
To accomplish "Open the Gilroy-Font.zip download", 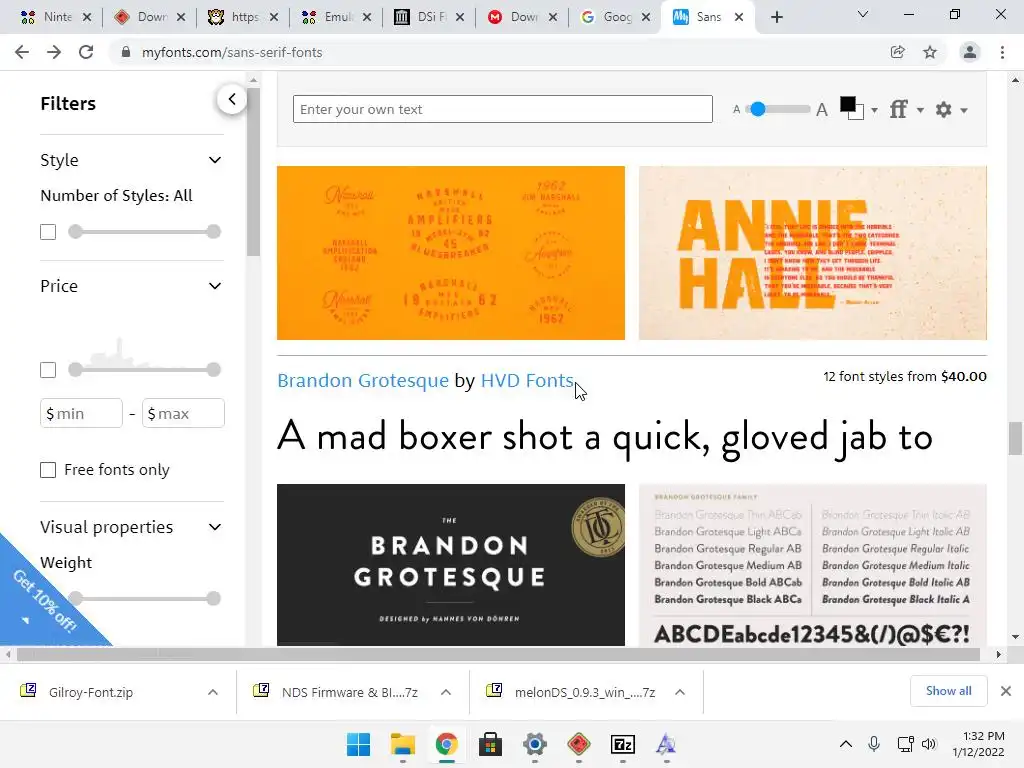I will tap(91, 692).
